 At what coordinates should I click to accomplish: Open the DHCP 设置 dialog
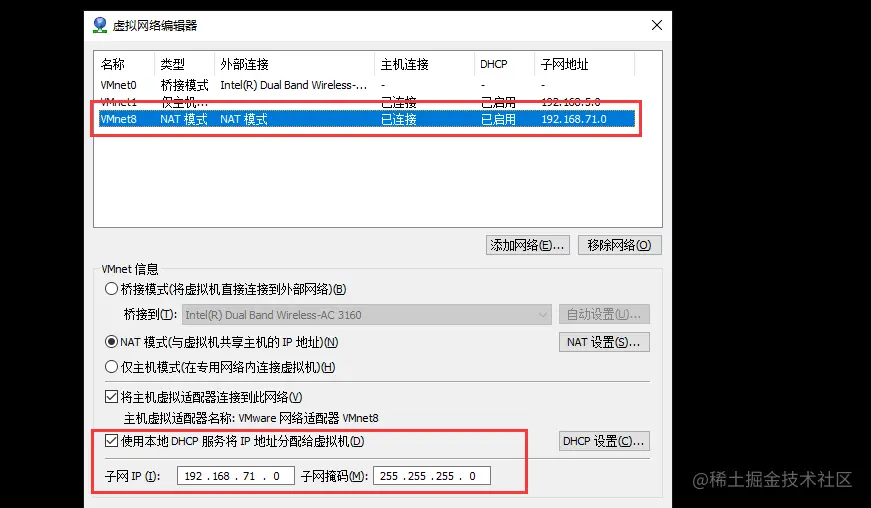pos(604,441)
